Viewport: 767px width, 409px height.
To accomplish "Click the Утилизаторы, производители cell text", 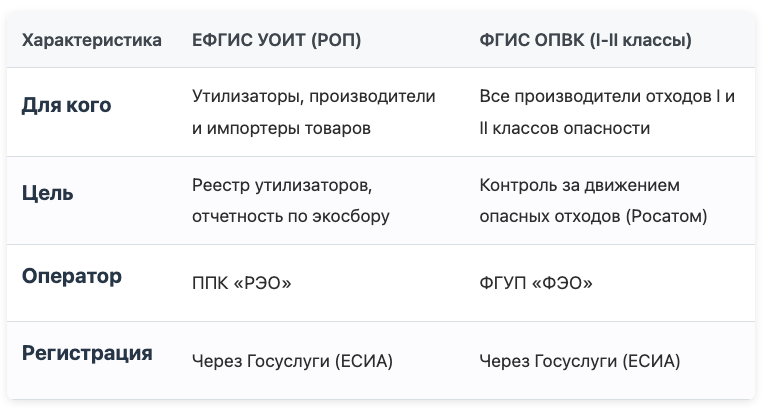I will point(314,96).
